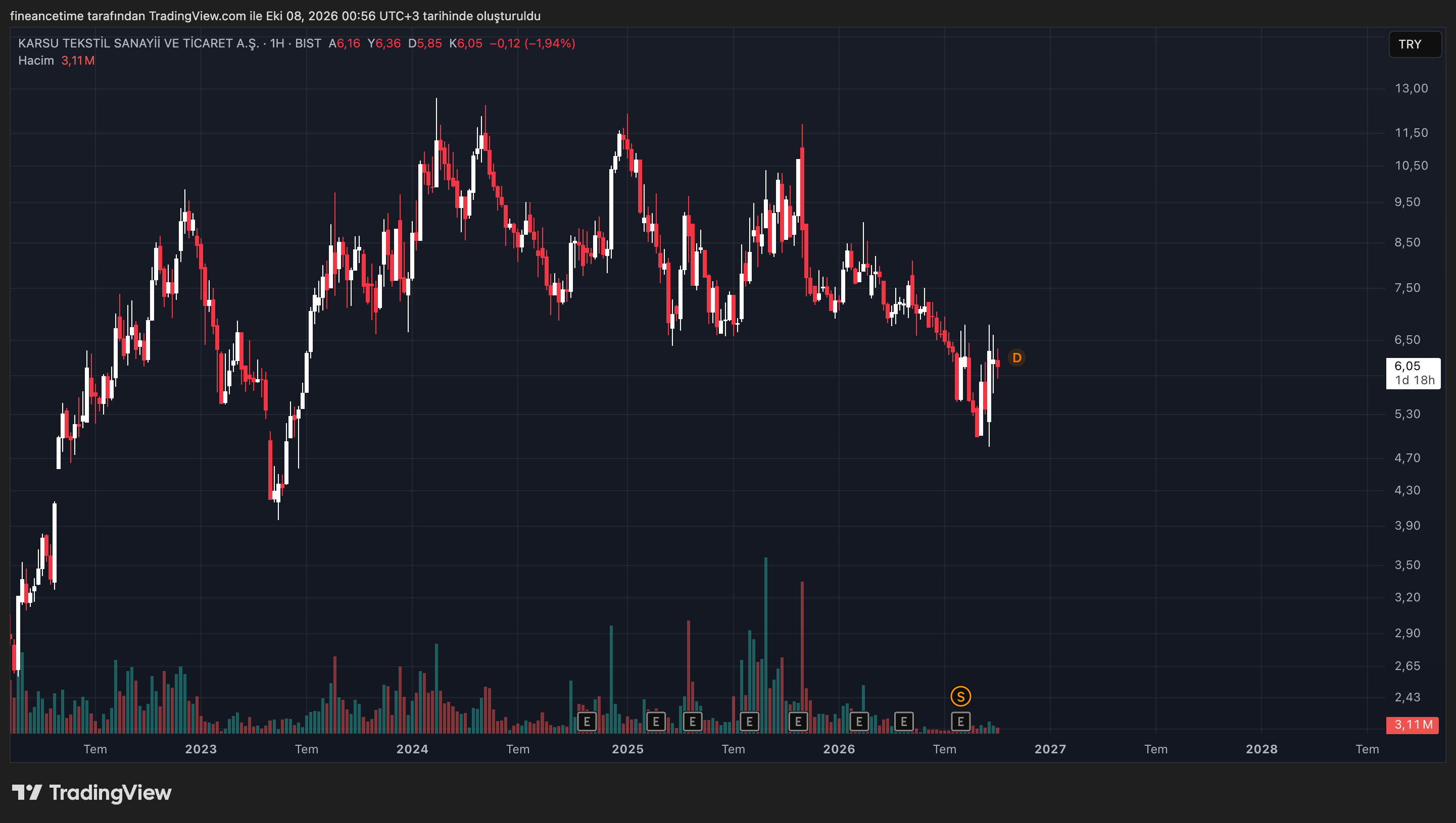Click the low value D5,85 in header
The width and height of the screenshot is (1456, 823).
(x=425, y=43)
